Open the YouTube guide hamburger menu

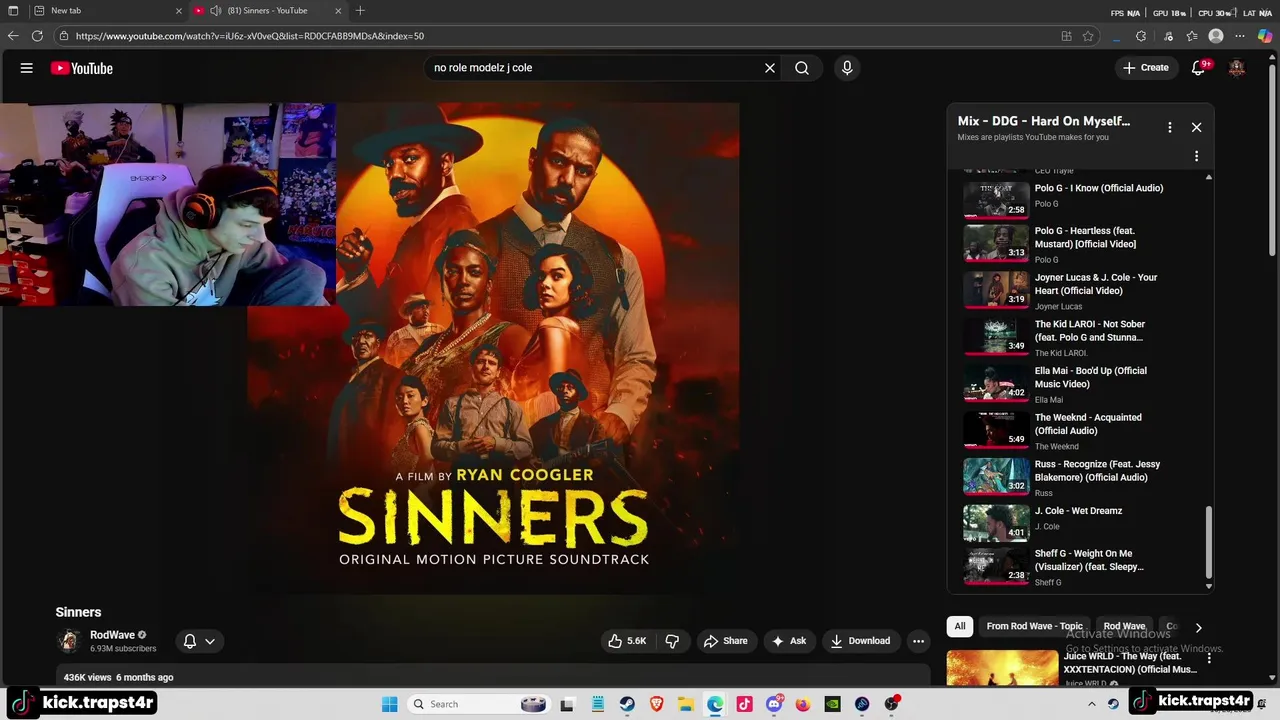[x=27, y=68]
